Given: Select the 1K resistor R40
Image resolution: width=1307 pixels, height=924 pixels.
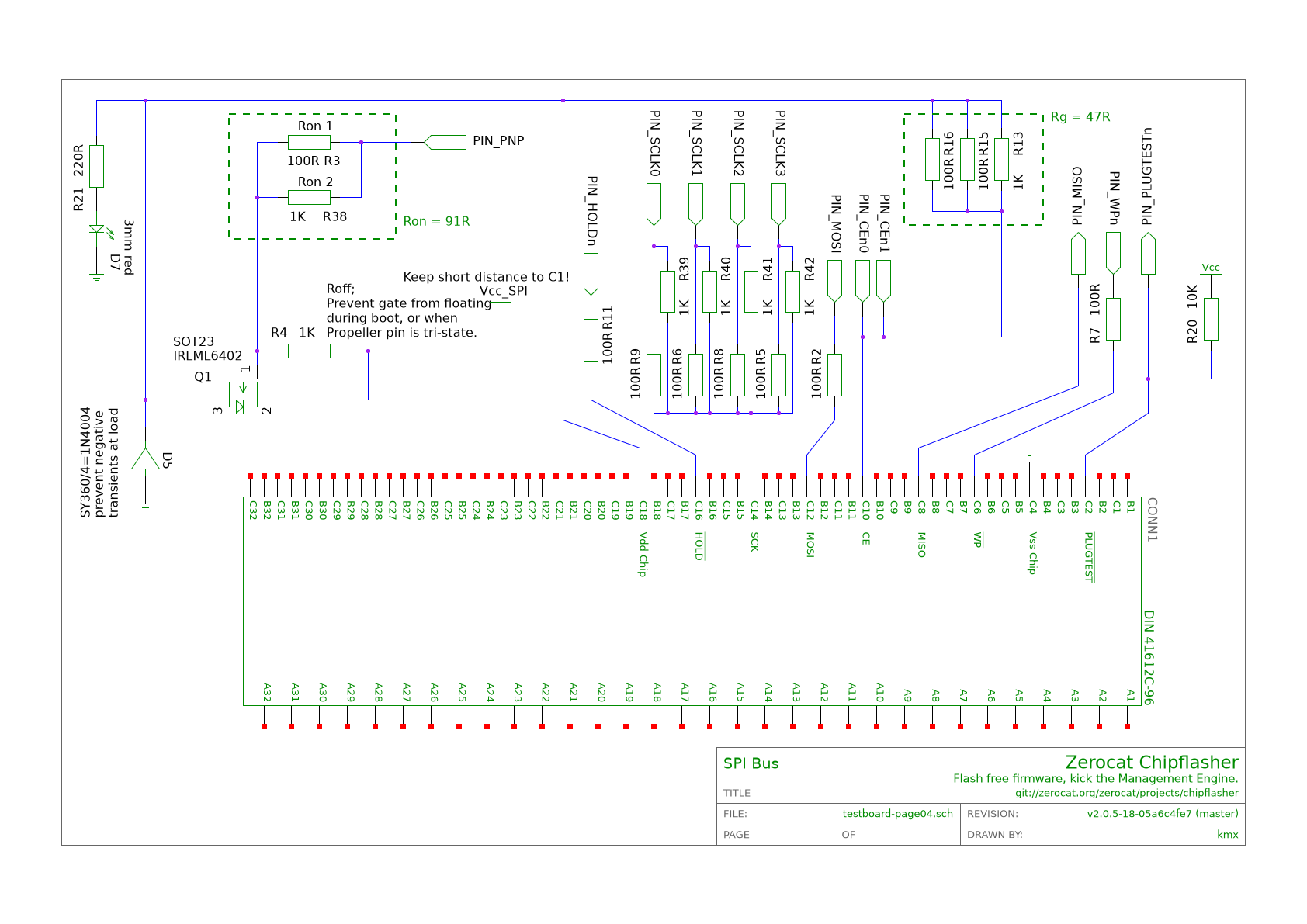Looking at the screenshot, I should (709, 292).
